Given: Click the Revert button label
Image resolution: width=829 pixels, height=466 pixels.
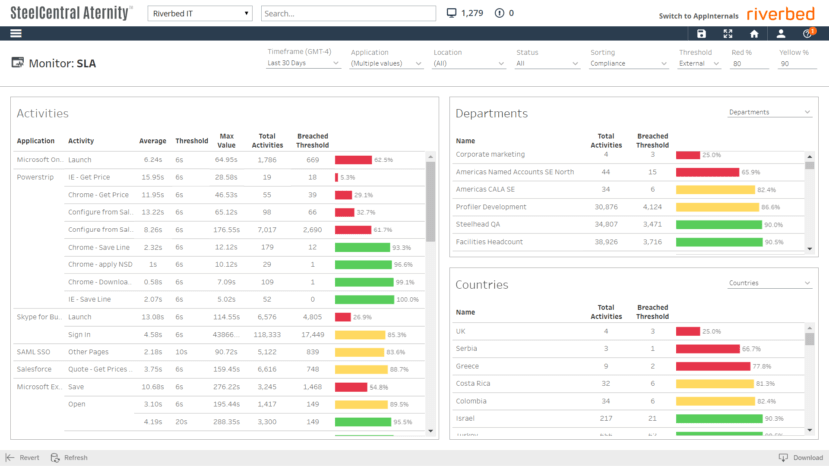Looking at the screenshot, I should [x=30, y=458].
